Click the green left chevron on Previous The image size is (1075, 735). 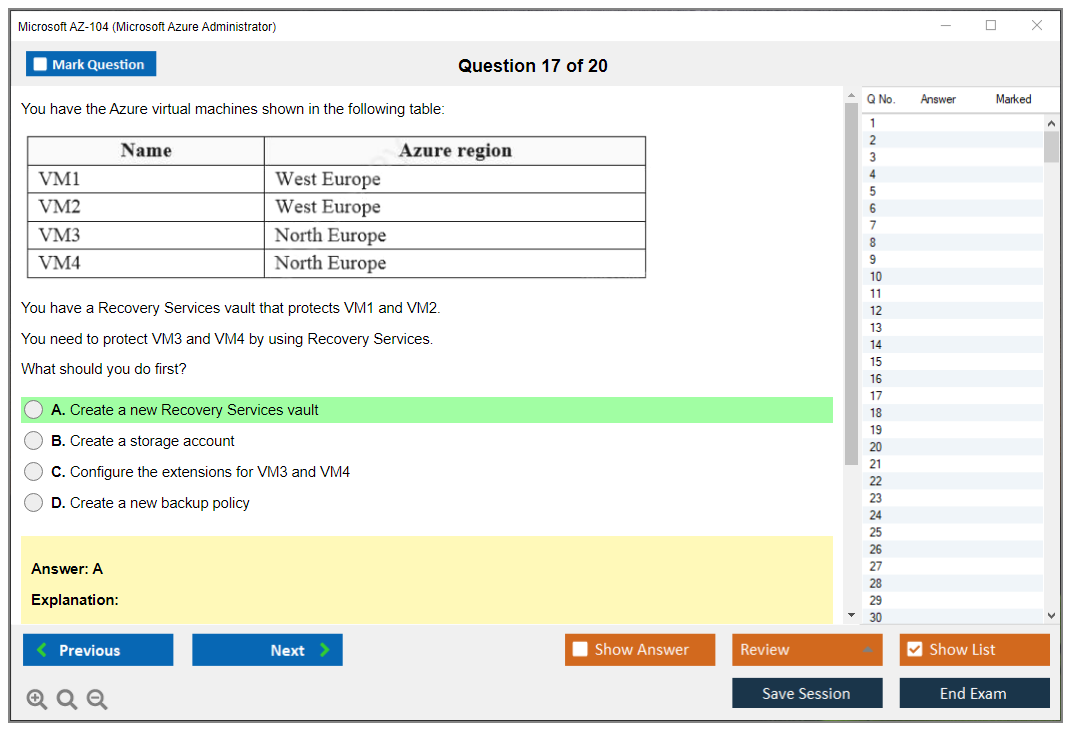coord(40,650)
